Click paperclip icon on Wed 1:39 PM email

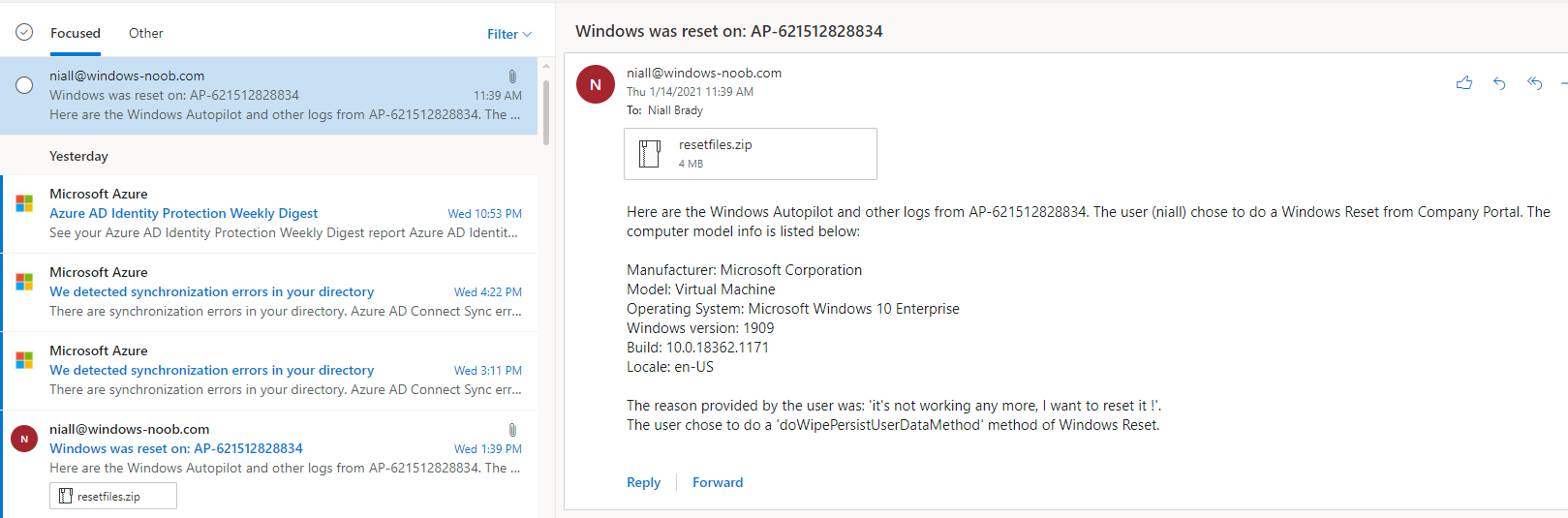tap(512, 430)
